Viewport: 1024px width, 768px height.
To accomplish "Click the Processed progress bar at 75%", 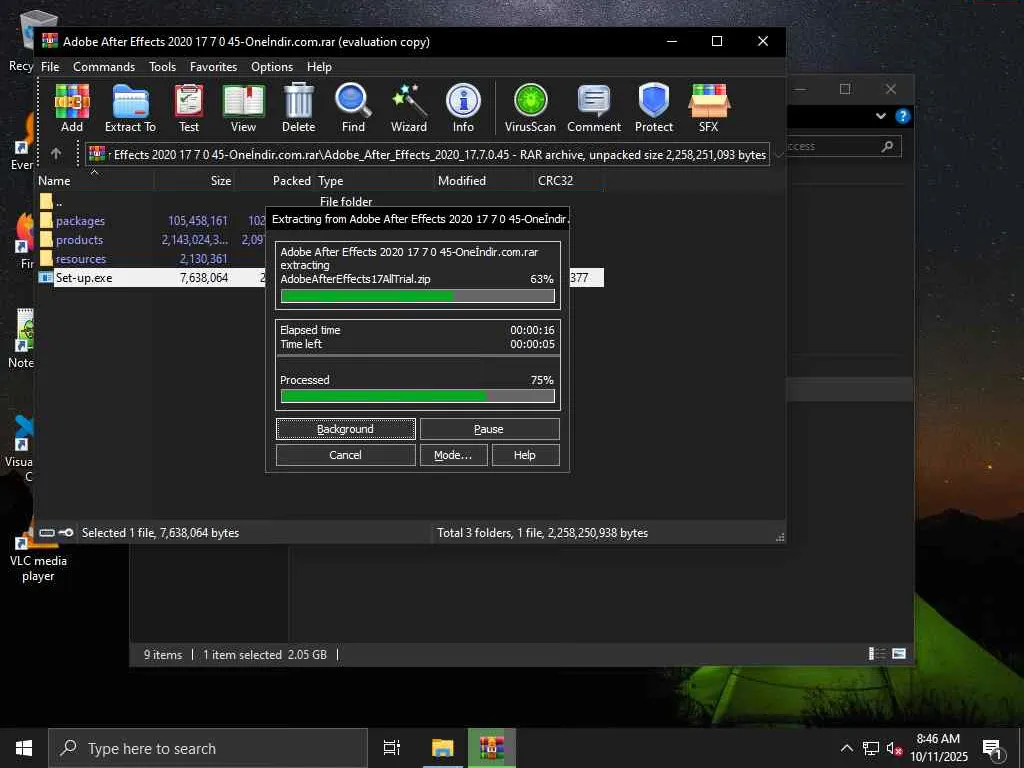I will (417, 396).
